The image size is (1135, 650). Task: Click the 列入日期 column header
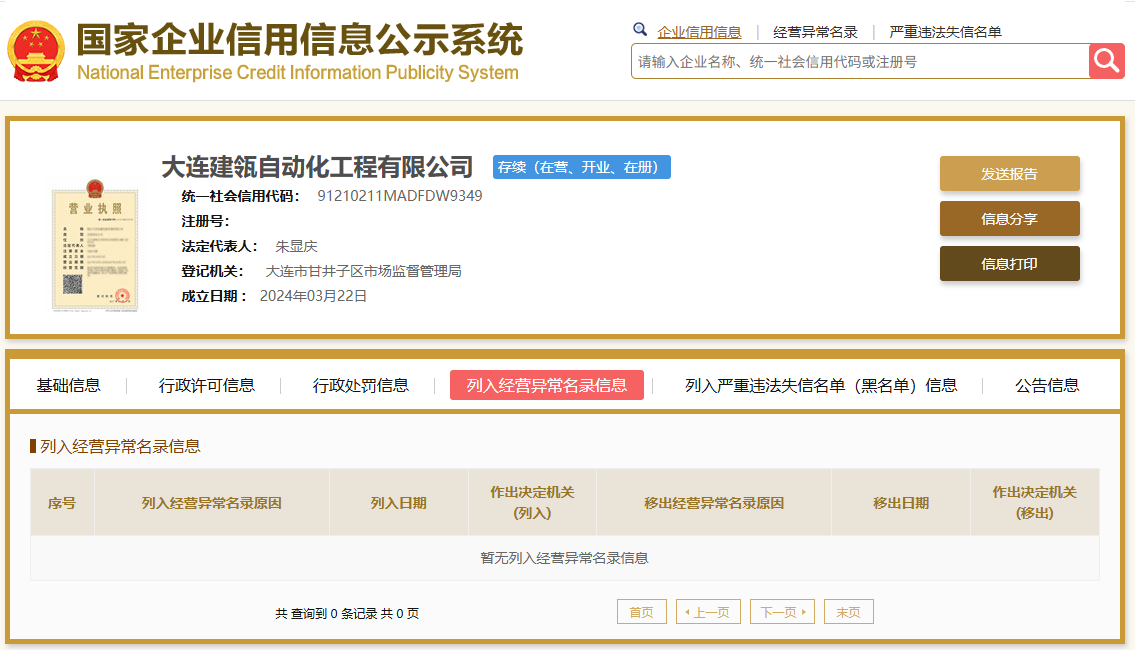[399, 502]
